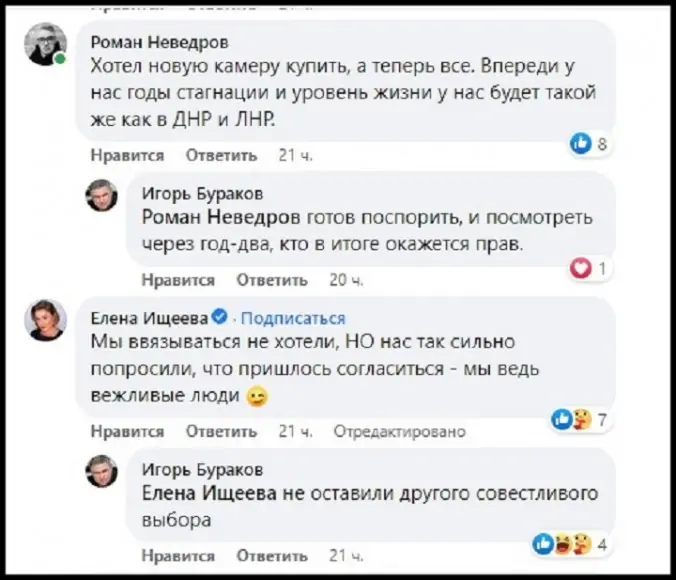The height and width of the screenshot is (580, 676).
Task: Show heart reaction on Бураков's first reply
Action: coord(588,269)
